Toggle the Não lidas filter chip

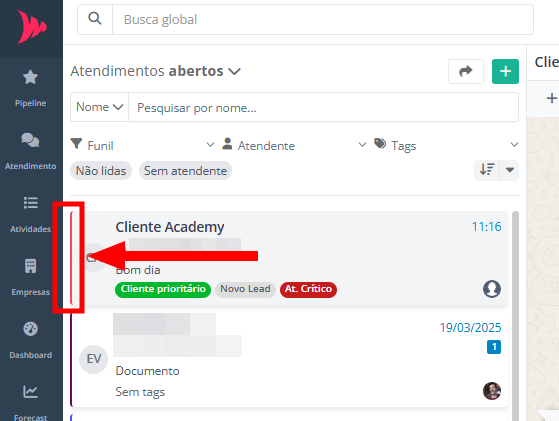click(x=101, y=171)
